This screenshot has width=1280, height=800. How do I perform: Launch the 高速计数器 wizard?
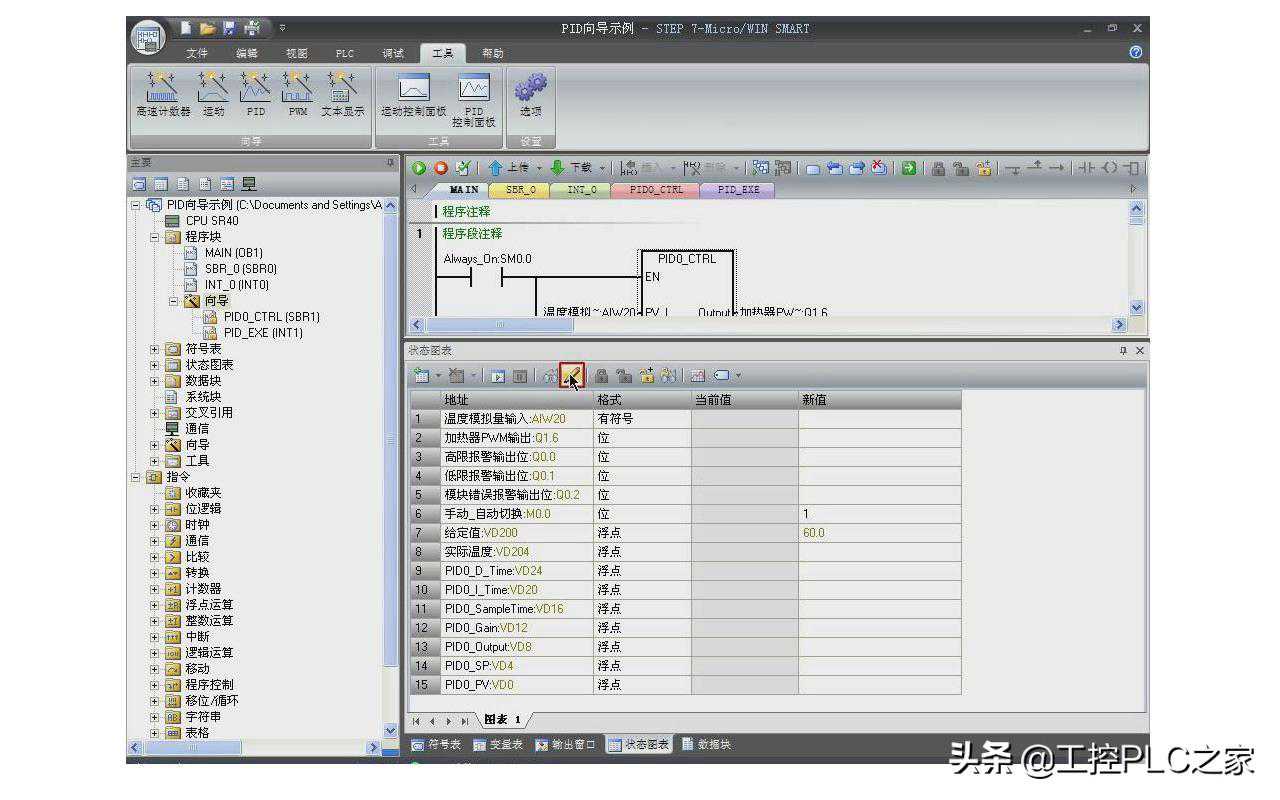(x=163, y=94)
